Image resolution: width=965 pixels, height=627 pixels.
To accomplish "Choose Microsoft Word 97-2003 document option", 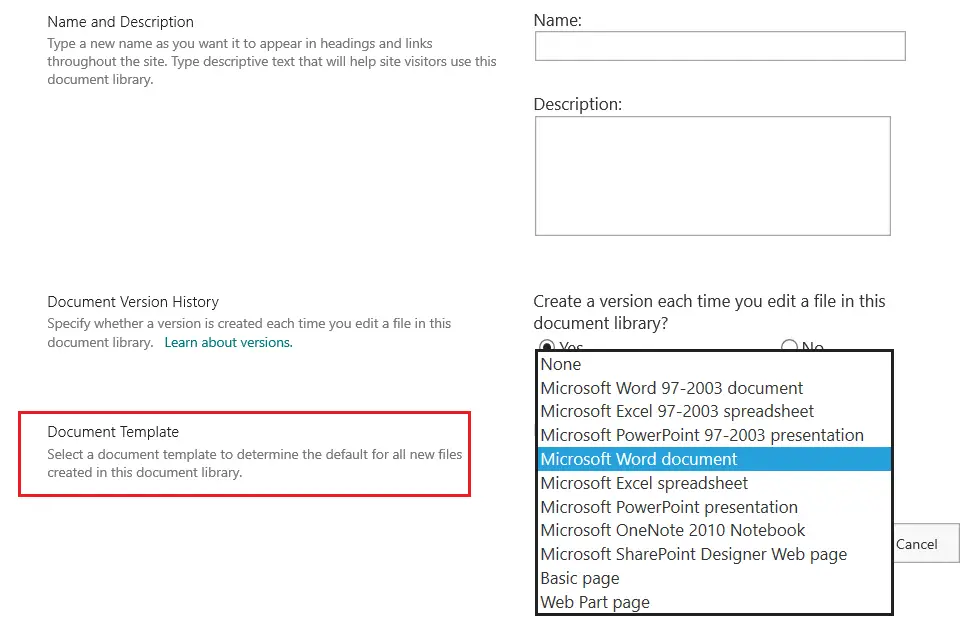I will pyautogui.click(x=715, y=388).
